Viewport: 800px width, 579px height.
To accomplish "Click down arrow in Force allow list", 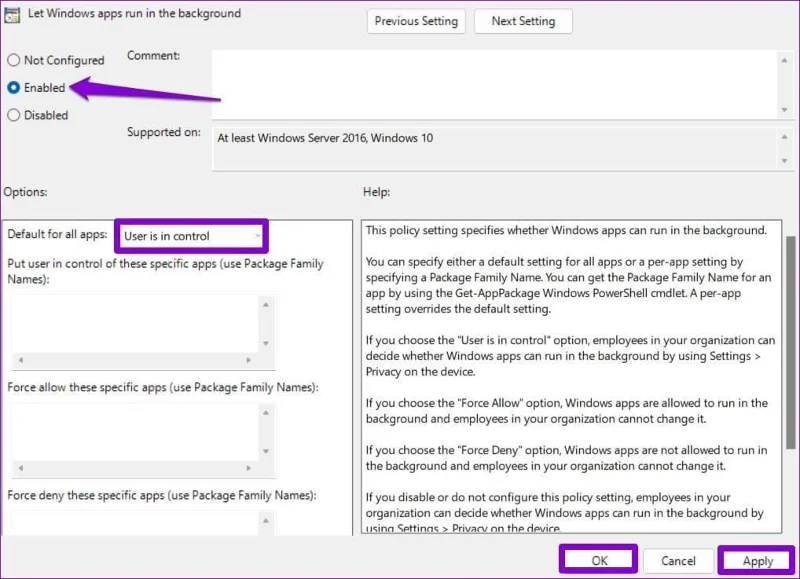I will coord(266,451).
